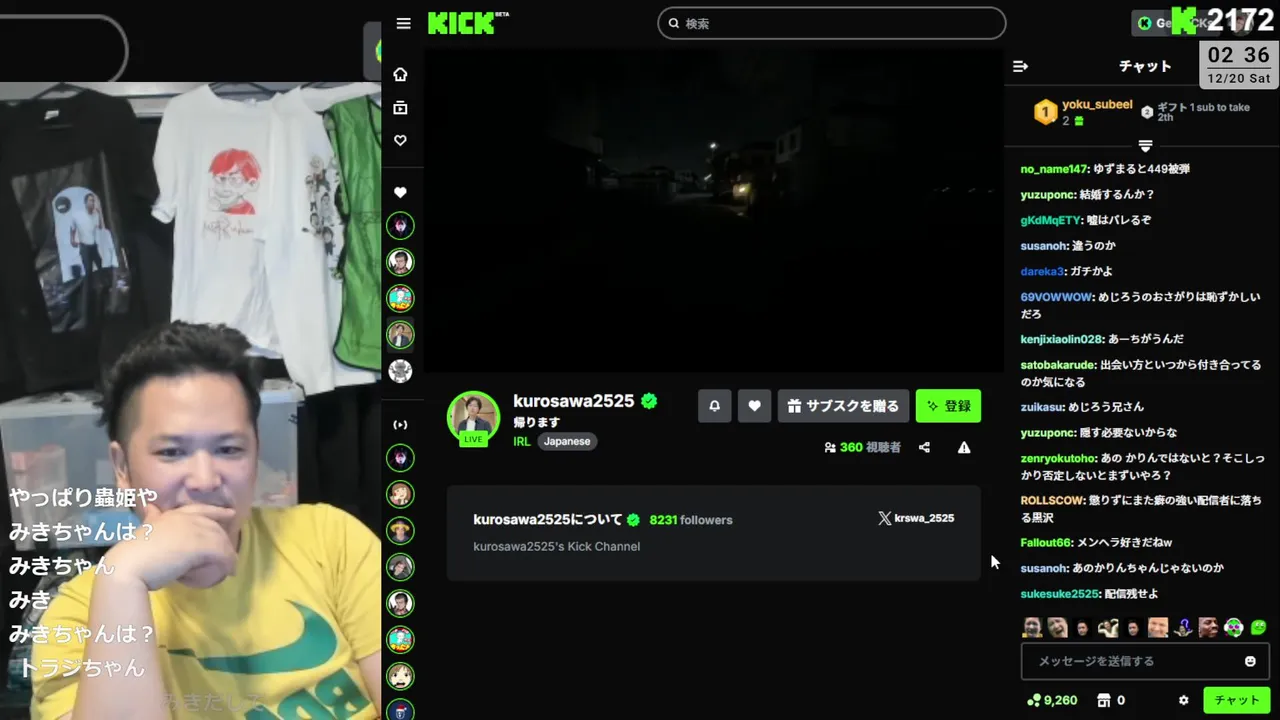Open the Browse icon in sidebar
Viewport: 1280px width, 720px height.
400,107
